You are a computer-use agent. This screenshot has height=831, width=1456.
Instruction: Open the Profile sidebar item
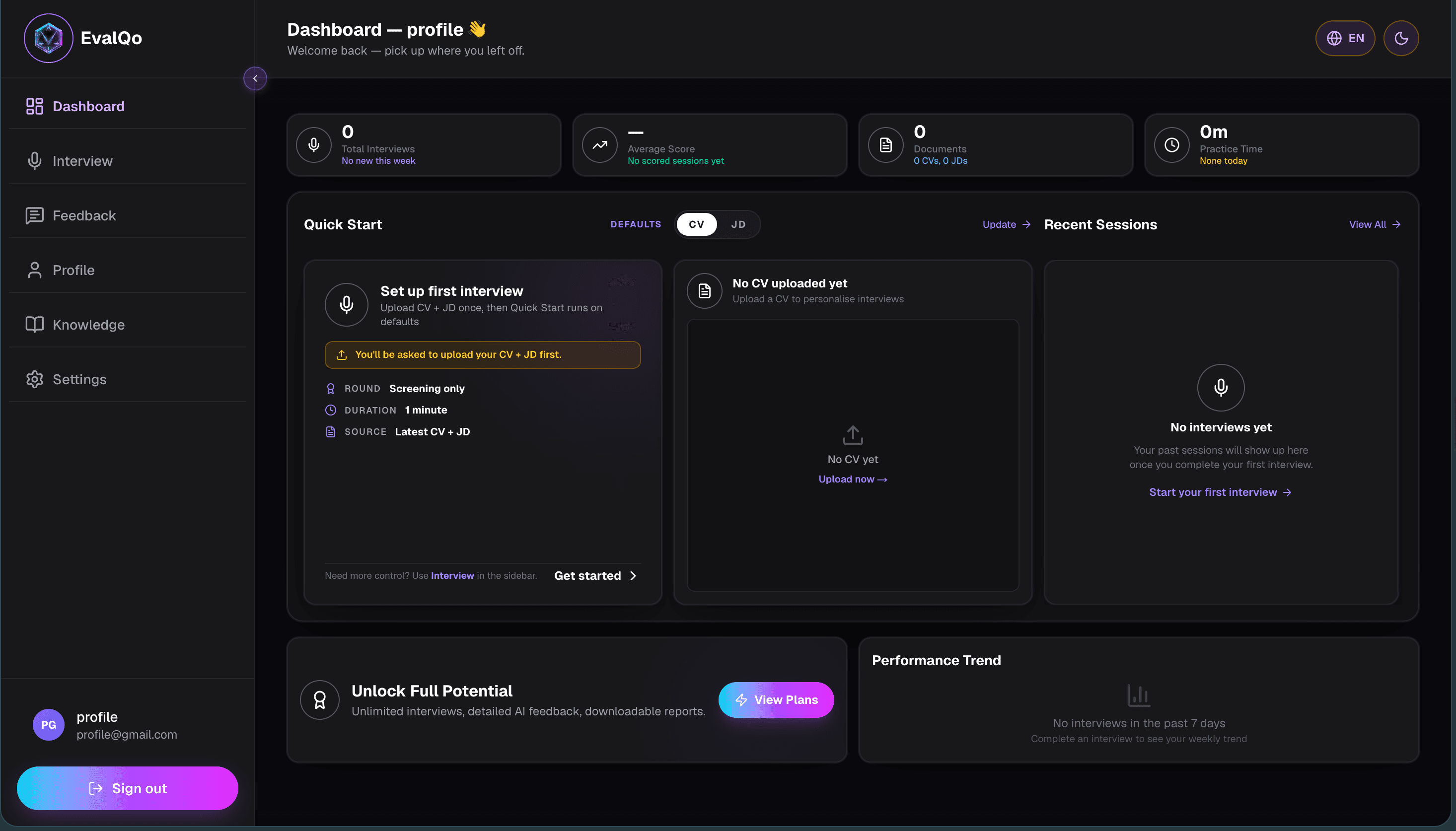point(128,270)
